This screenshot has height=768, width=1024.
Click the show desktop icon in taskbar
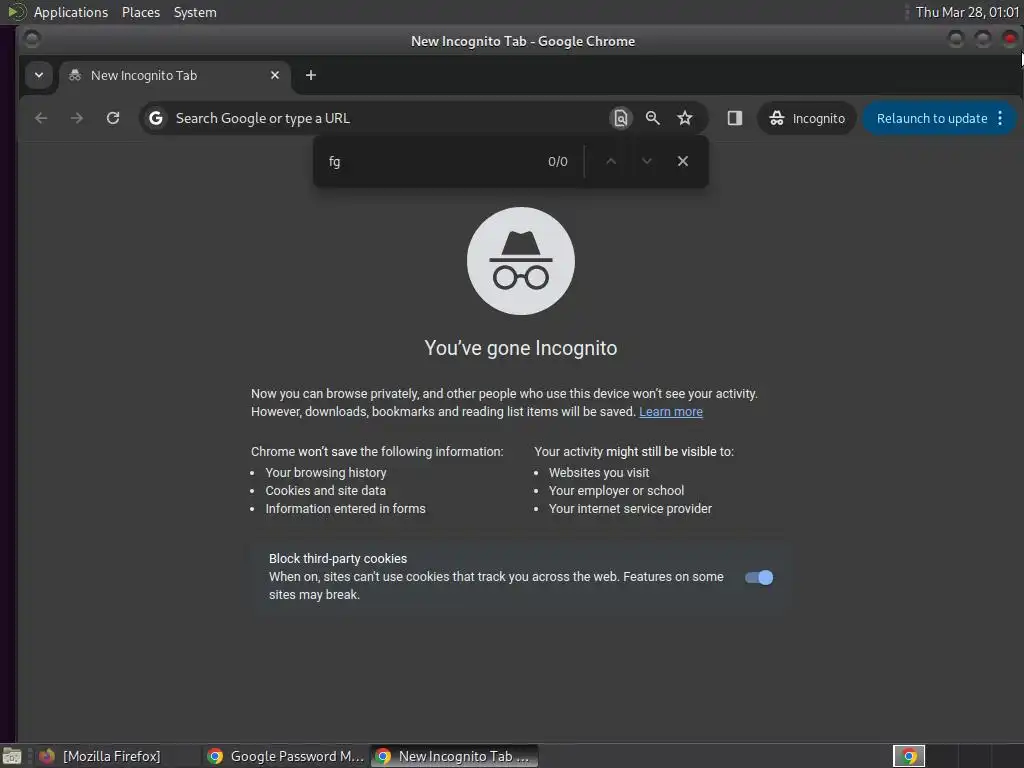(x=12, y=756)
